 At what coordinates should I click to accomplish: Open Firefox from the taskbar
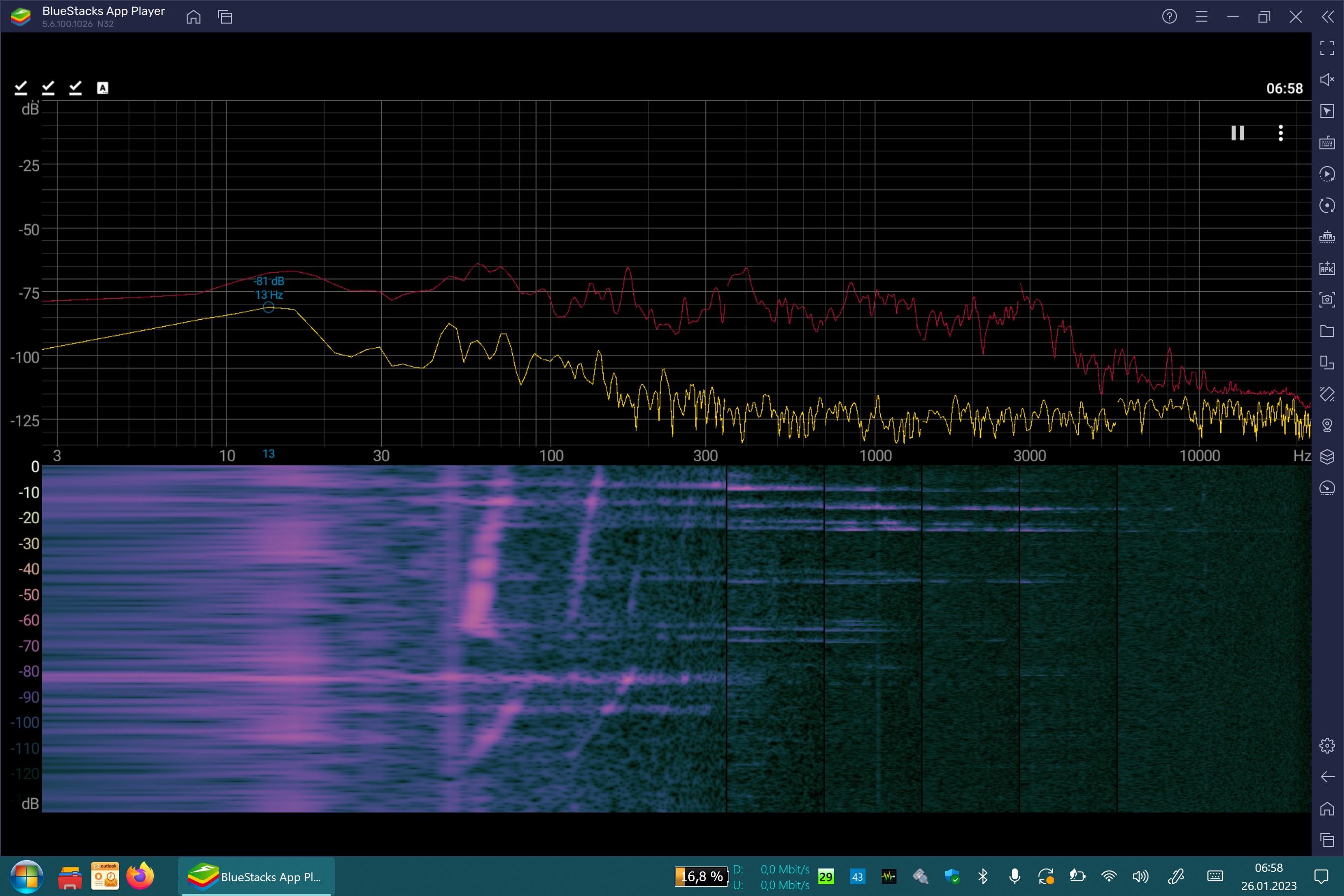[140, 876]
